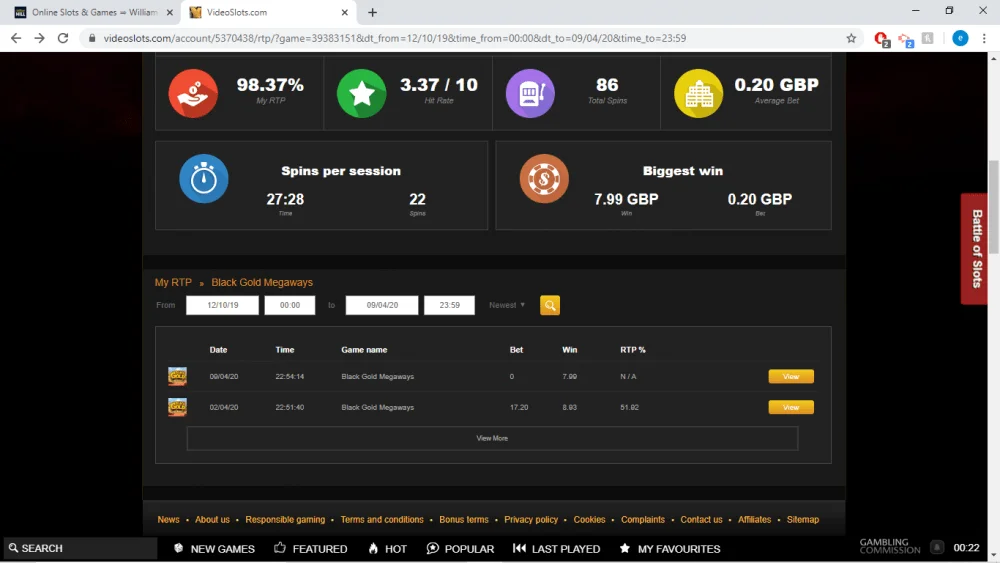
Task: Click the icon next to the 00:22 clock
Action: (937, 547)
